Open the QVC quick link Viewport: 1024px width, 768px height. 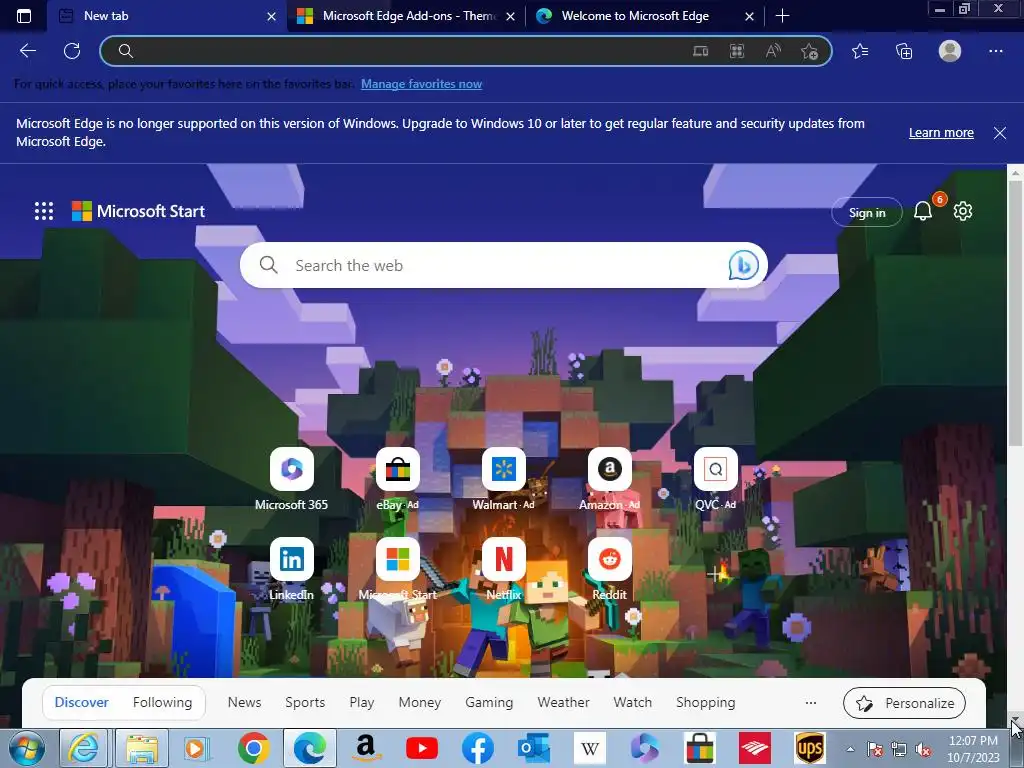click(x=716, y=479)
